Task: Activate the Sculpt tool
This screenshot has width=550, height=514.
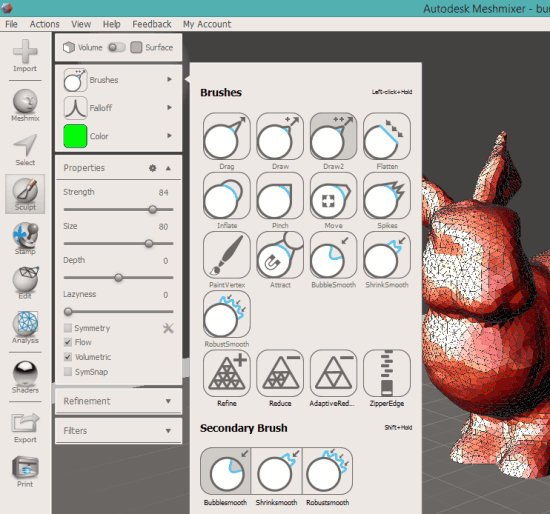Action: tap(25, 194)
